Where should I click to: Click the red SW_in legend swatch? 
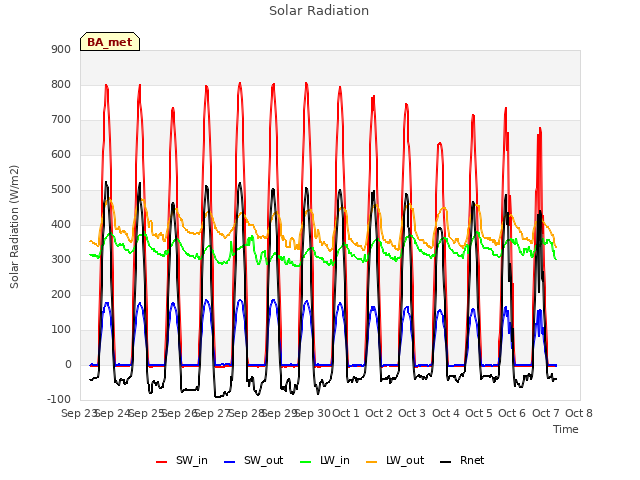(162, 462)
